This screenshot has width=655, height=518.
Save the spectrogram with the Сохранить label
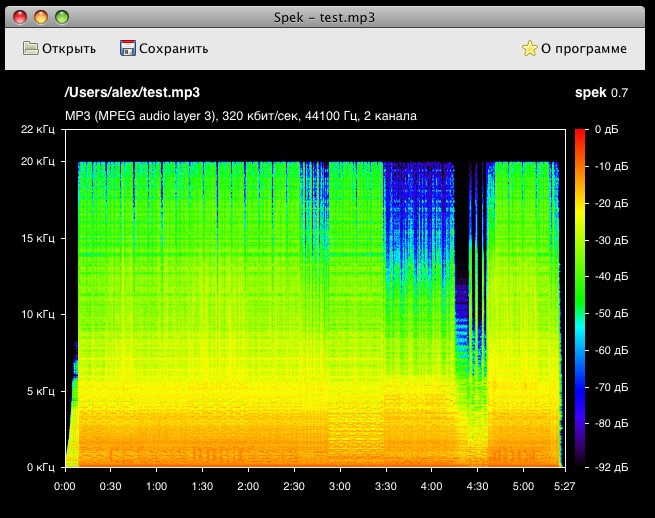[x=173, y=48]
